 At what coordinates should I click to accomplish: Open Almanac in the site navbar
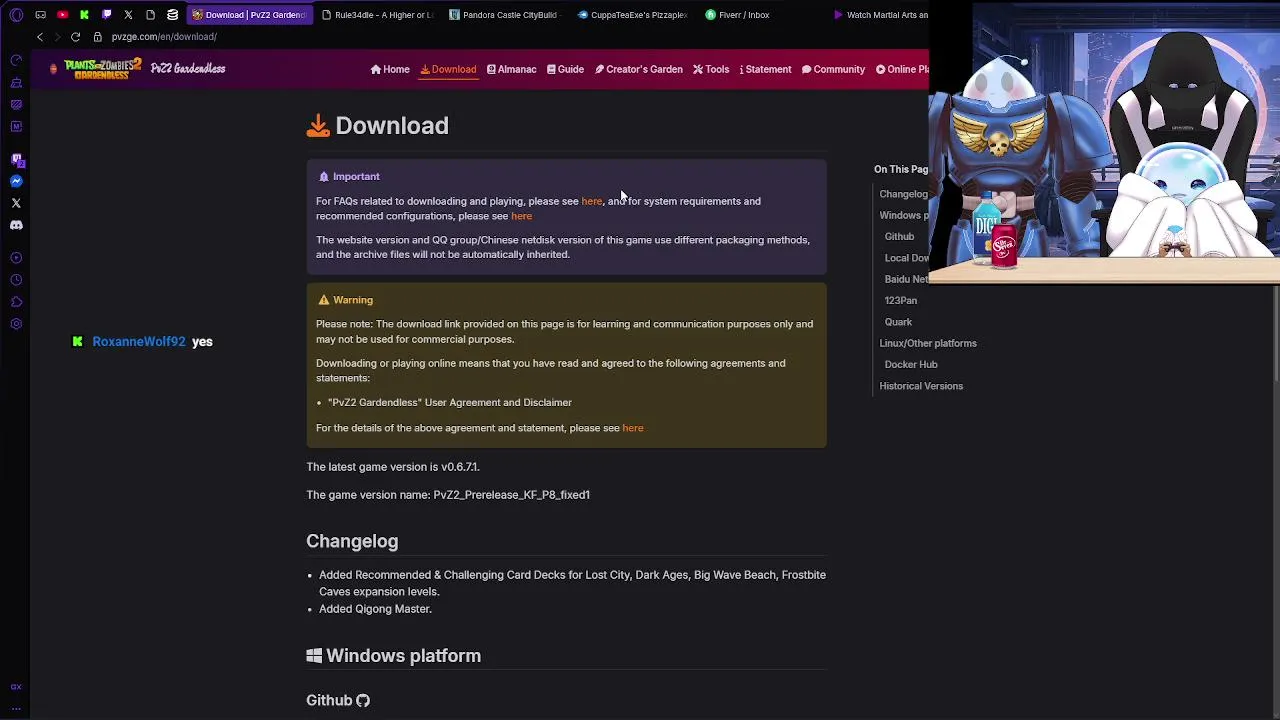511,69
